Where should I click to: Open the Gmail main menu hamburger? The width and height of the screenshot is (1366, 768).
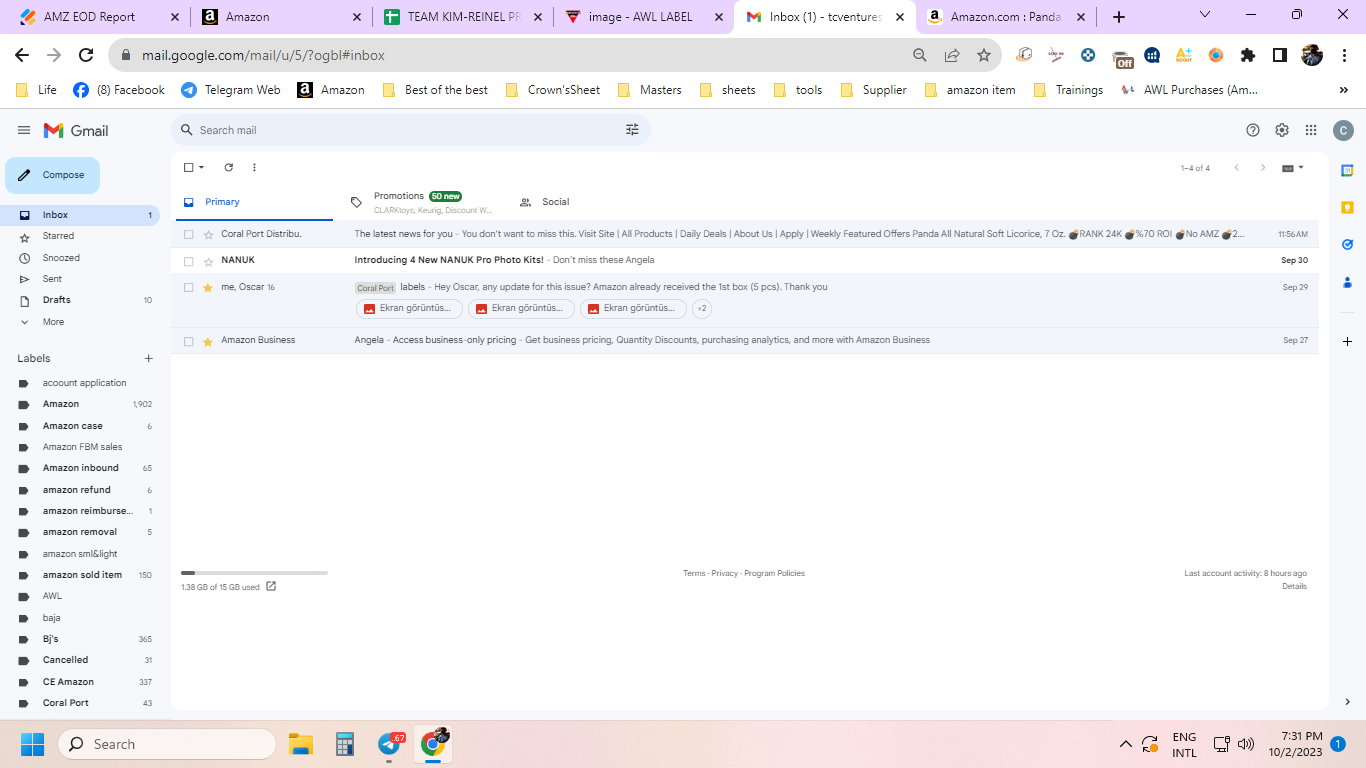[x=24, y=130]
